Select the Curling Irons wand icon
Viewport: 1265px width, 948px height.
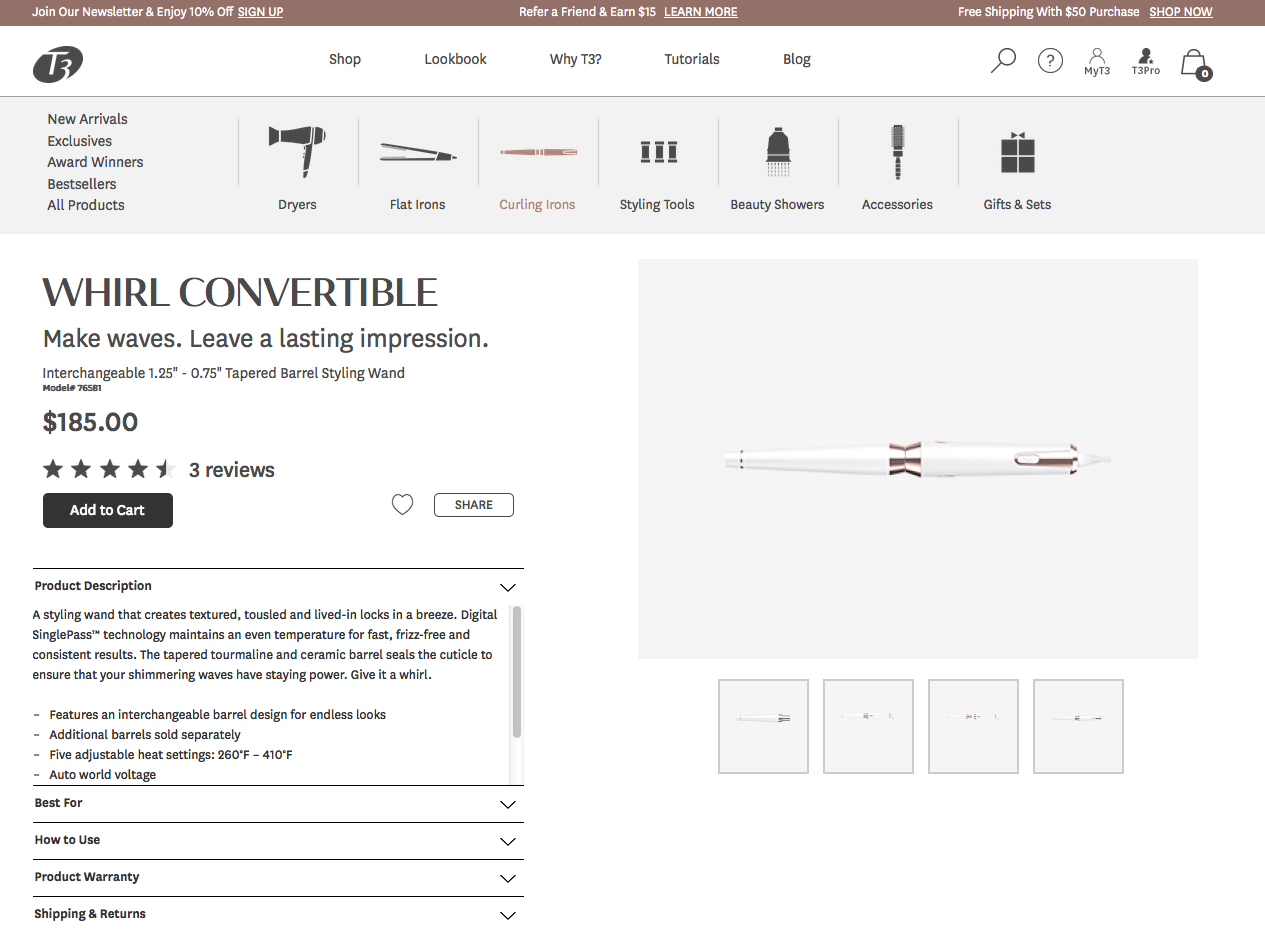538,152
